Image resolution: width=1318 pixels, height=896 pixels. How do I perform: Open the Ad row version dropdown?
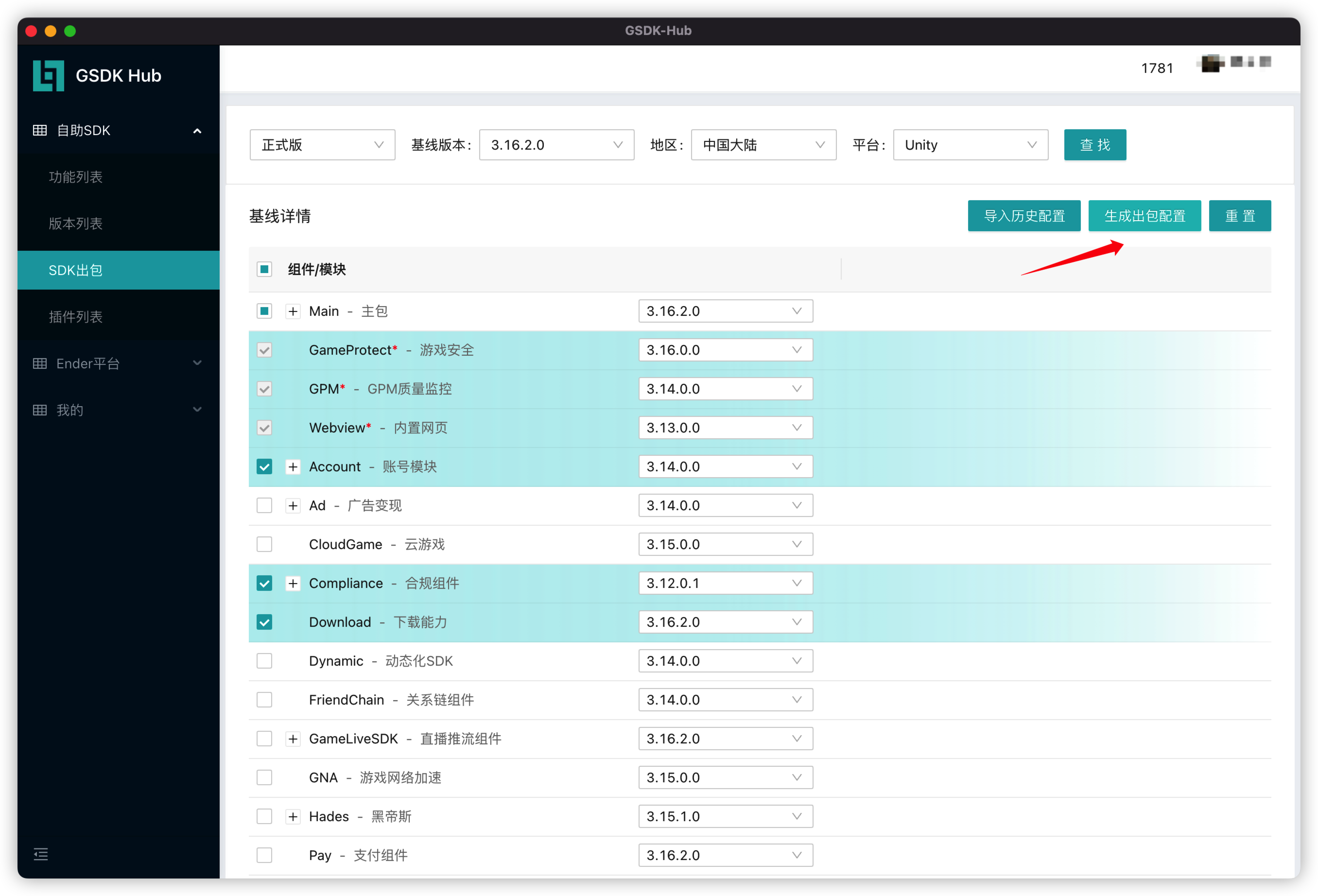tap(725, 506)
